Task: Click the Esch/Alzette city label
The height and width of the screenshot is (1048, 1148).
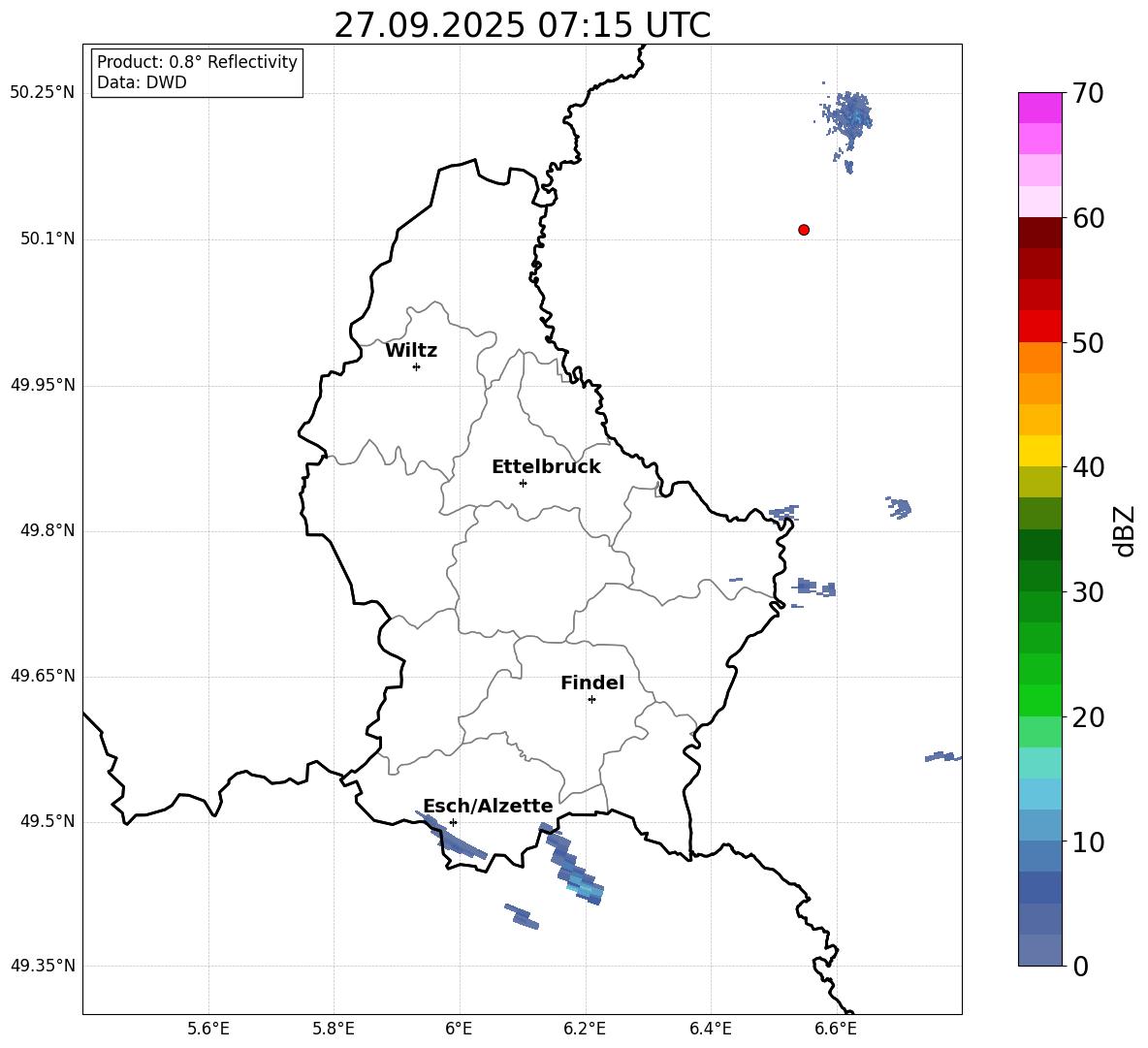Action: click(489, 806)
